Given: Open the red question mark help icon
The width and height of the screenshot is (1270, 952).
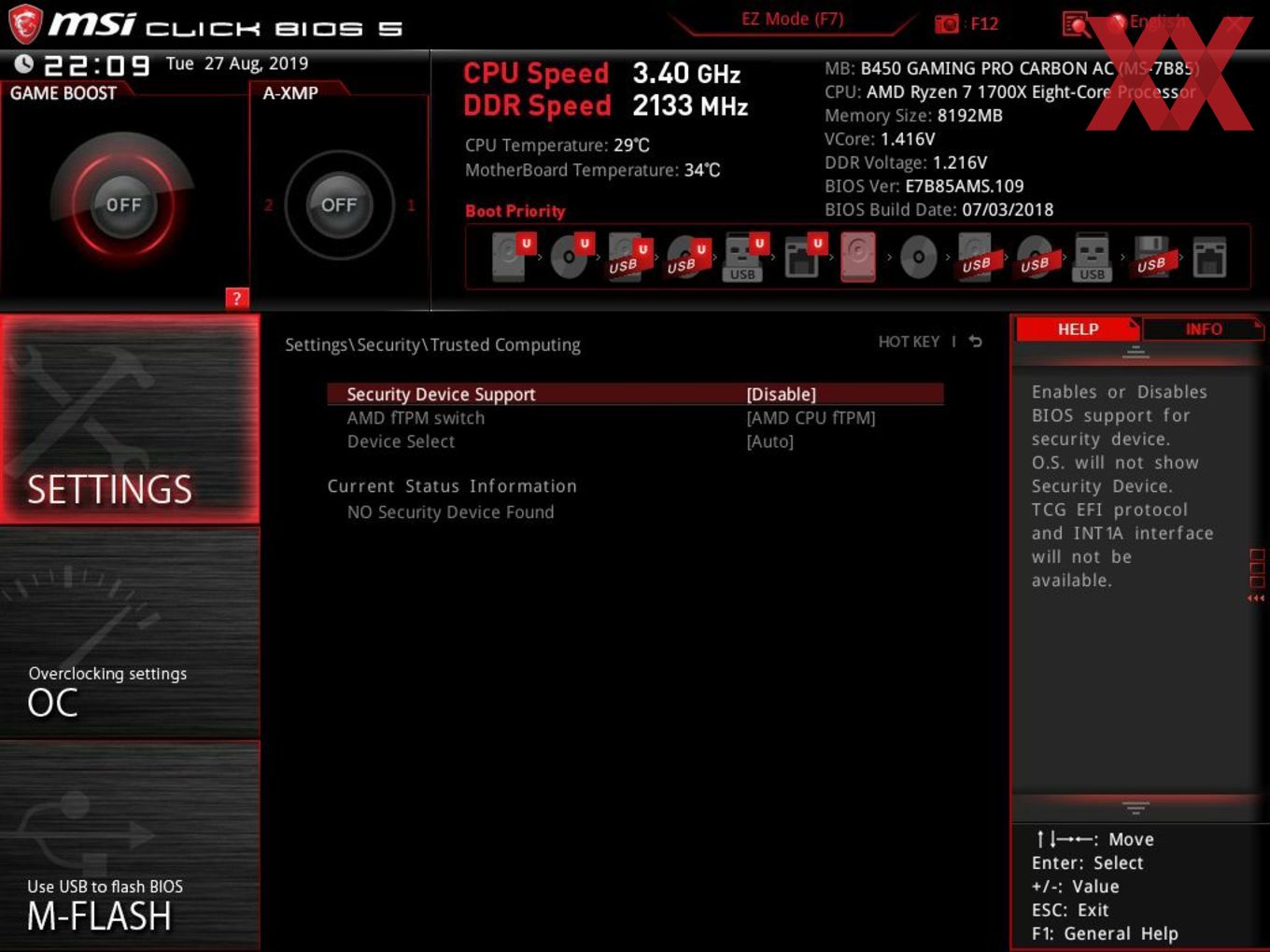Looking at the screenshot, I should pos(237,298).
